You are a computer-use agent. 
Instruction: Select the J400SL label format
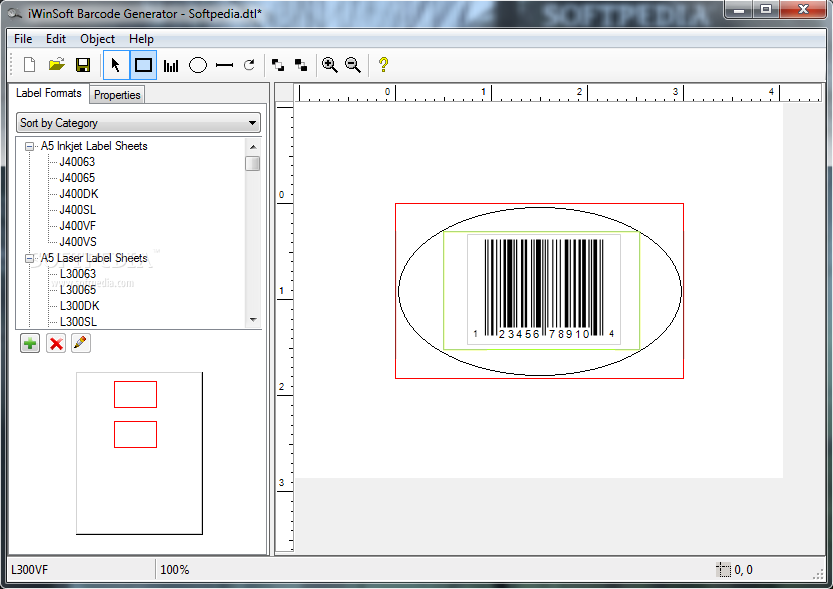tap(78, 210)
